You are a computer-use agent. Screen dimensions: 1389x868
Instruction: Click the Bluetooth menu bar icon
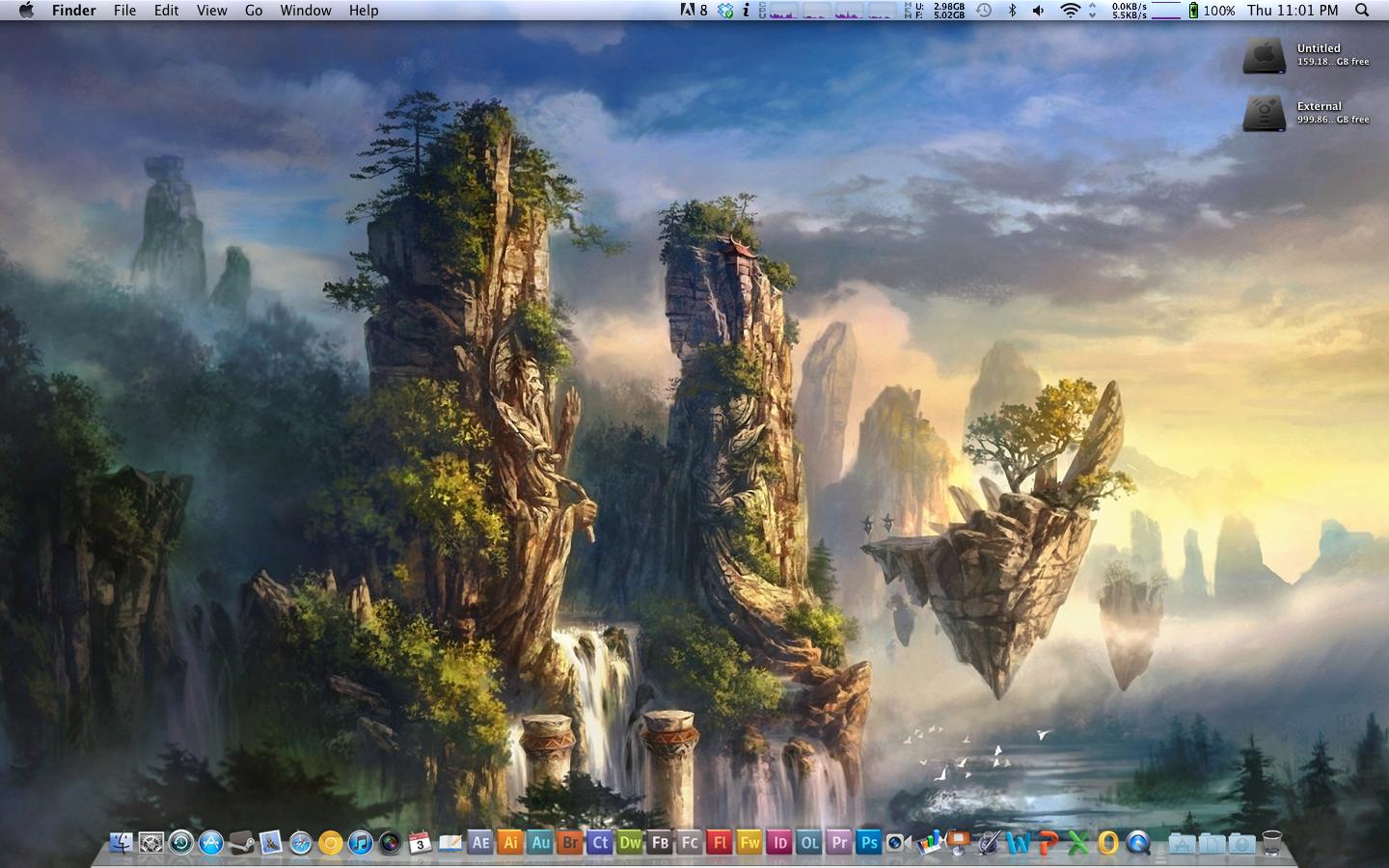click(1012, 11)
